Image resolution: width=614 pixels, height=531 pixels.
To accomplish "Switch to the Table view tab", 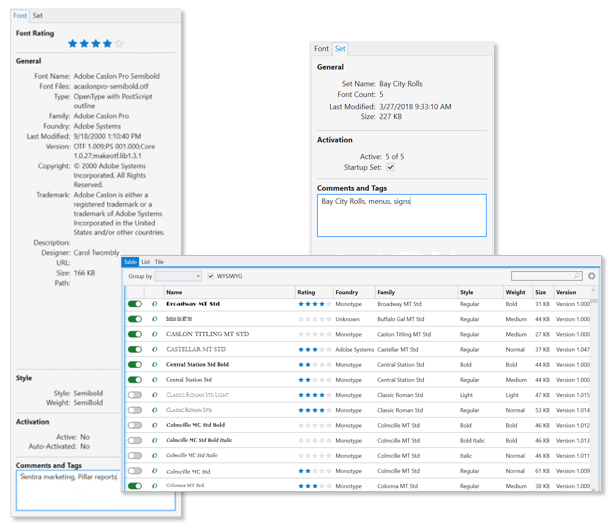I will click(x=130, y=262).
